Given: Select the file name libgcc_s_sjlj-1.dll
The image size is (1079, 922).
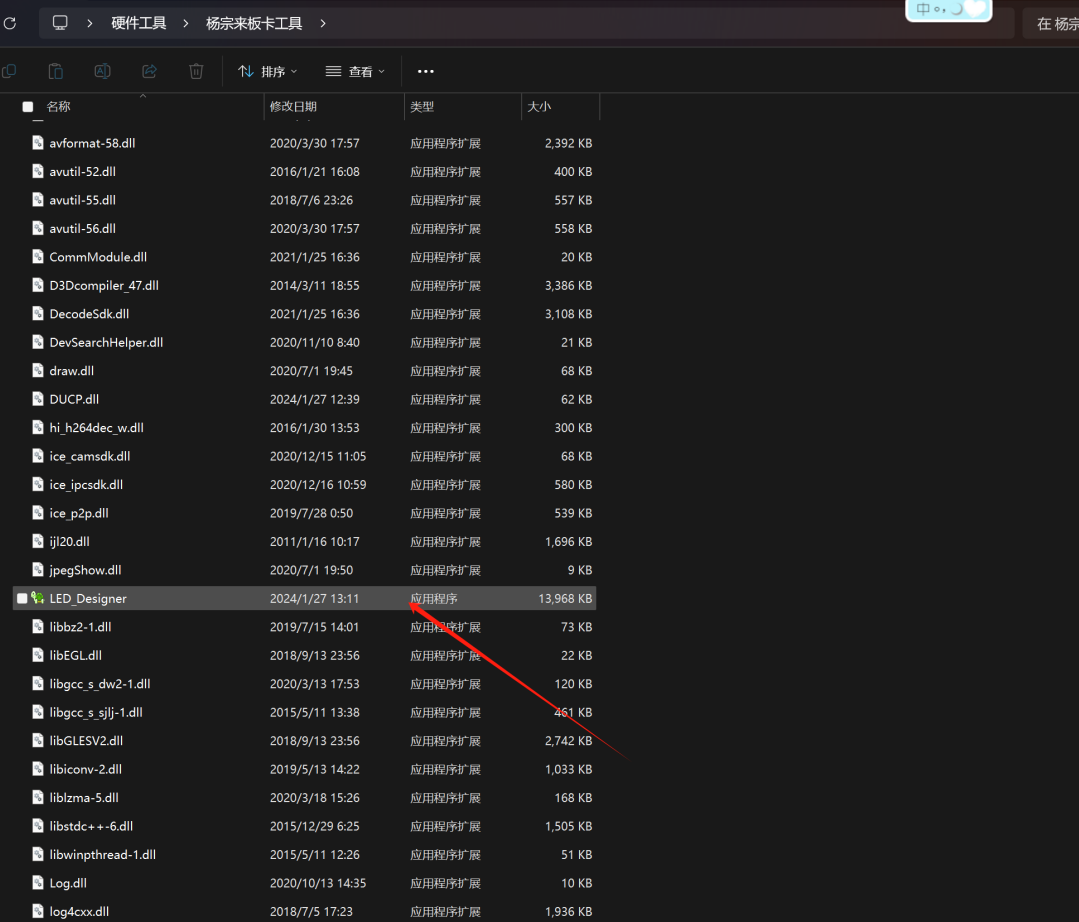Looking at the screenshot, I should 96,713.
